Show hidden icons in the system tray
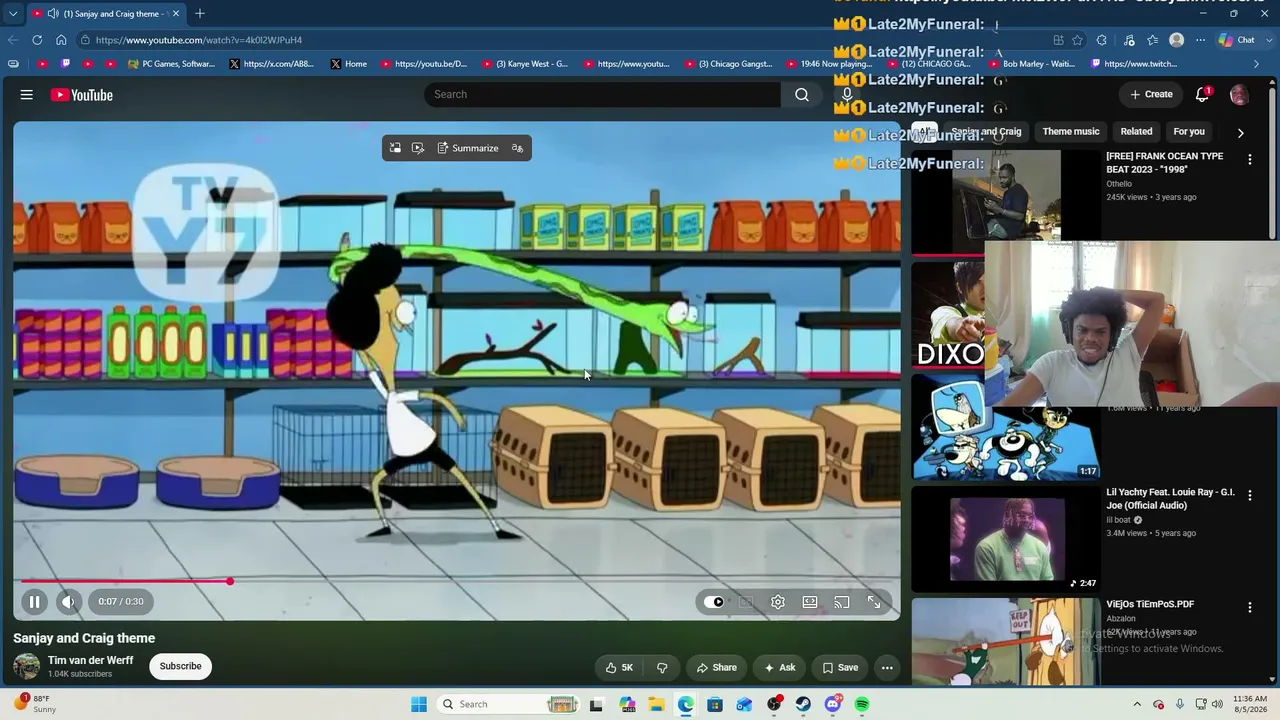The width and height of the screenshot is (1280, 720). (1137, 704)
